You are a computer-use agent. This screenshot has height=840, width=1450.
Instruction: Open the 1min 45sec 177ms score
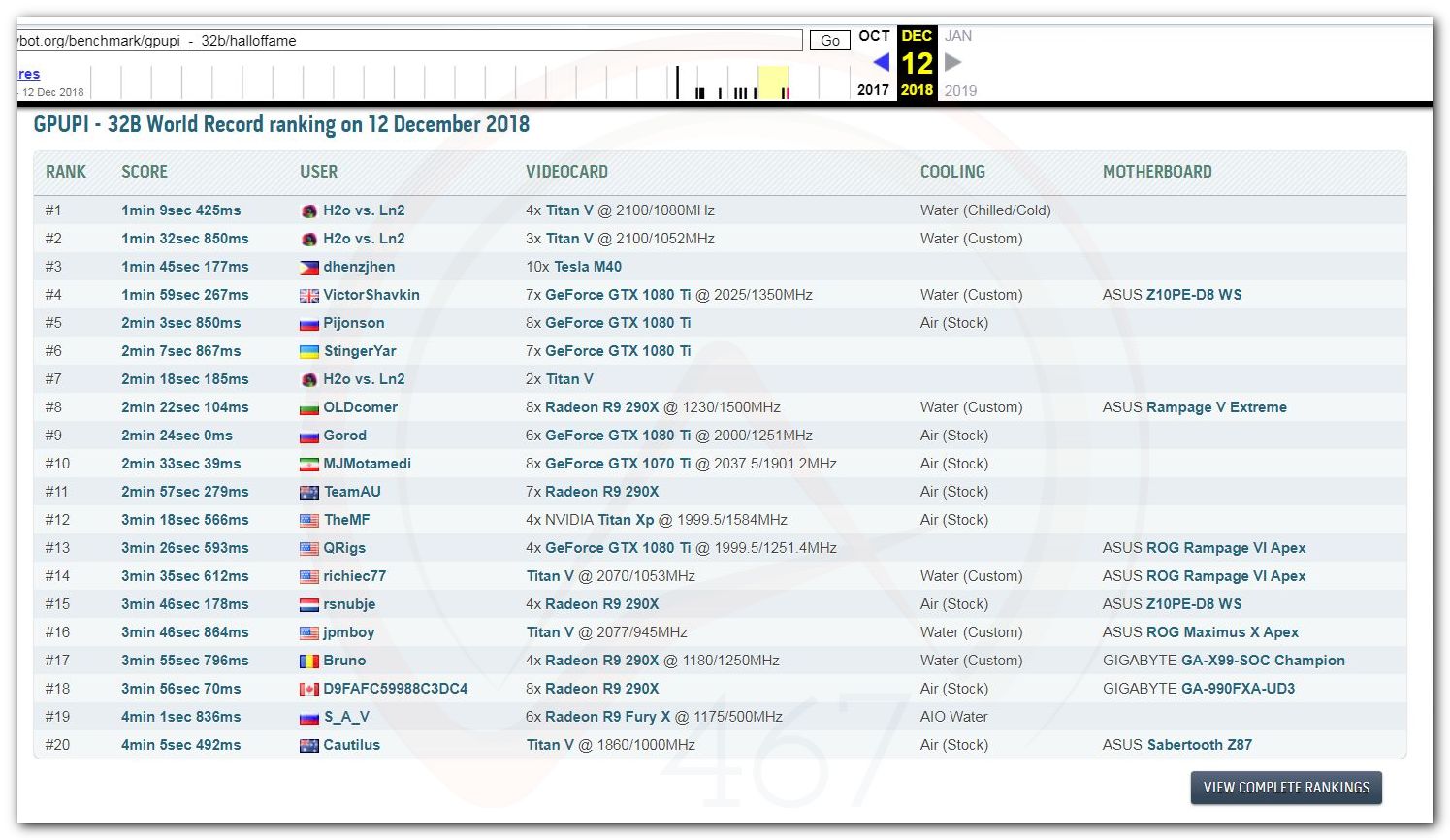point(185,267)
